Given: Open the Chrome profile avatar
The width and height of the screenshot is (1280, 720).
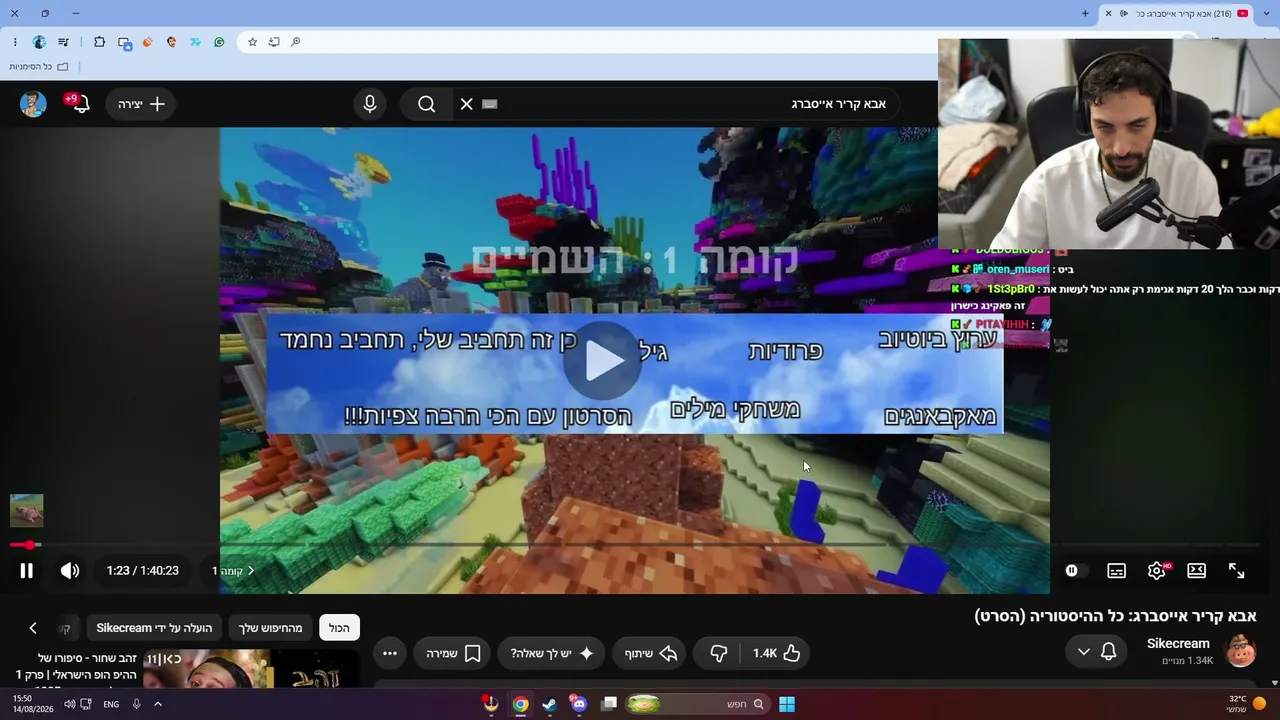Looking at the screenshot, I should click(x=39, y=42).
